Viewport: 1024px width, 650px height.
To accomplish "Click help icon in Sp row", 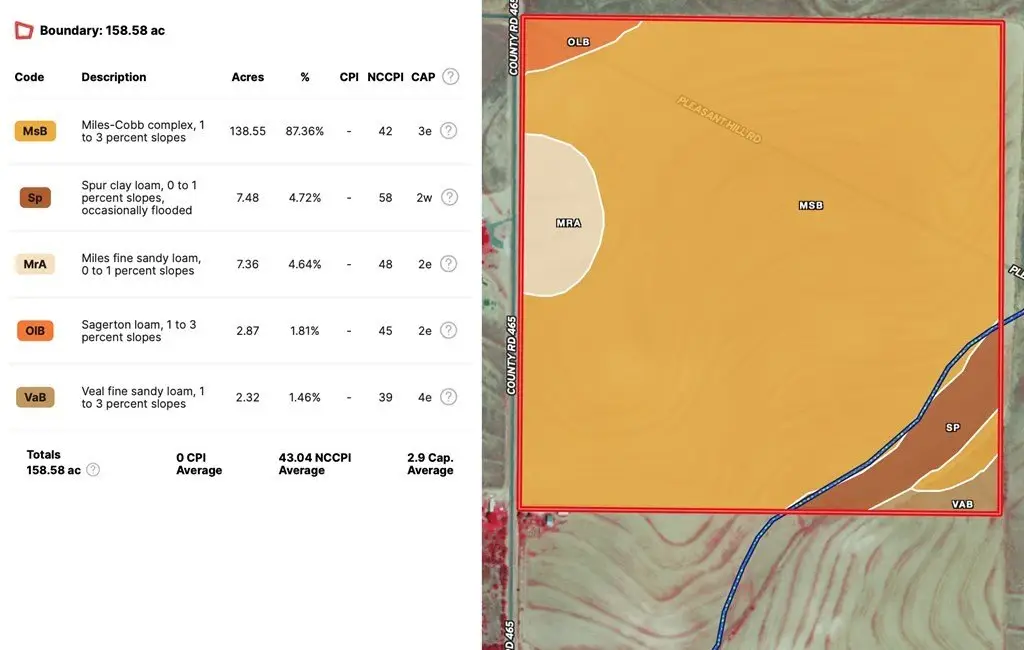I will (449, 197).
